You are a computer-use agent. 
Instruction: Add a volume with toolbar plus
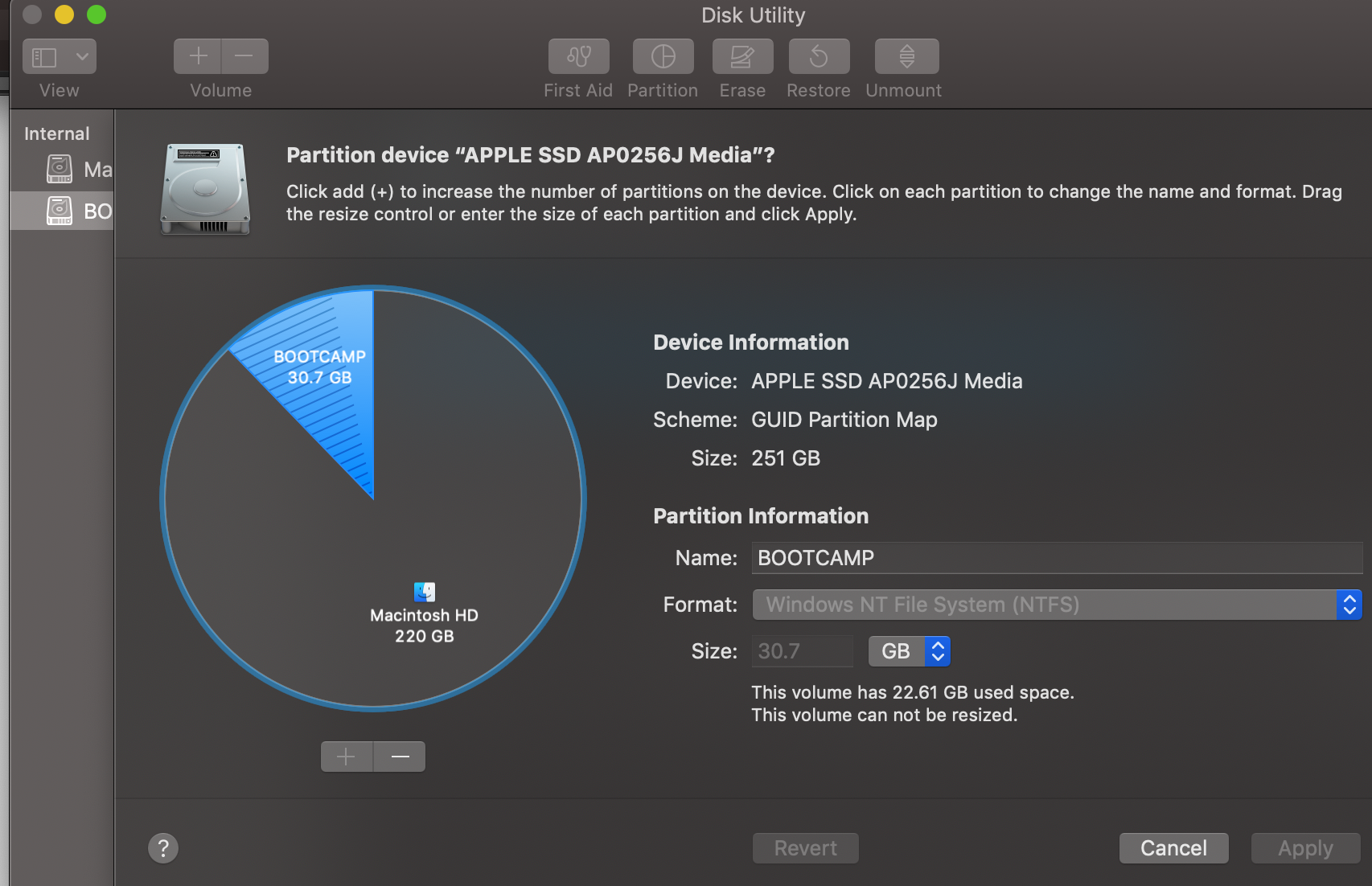[198, 56]
